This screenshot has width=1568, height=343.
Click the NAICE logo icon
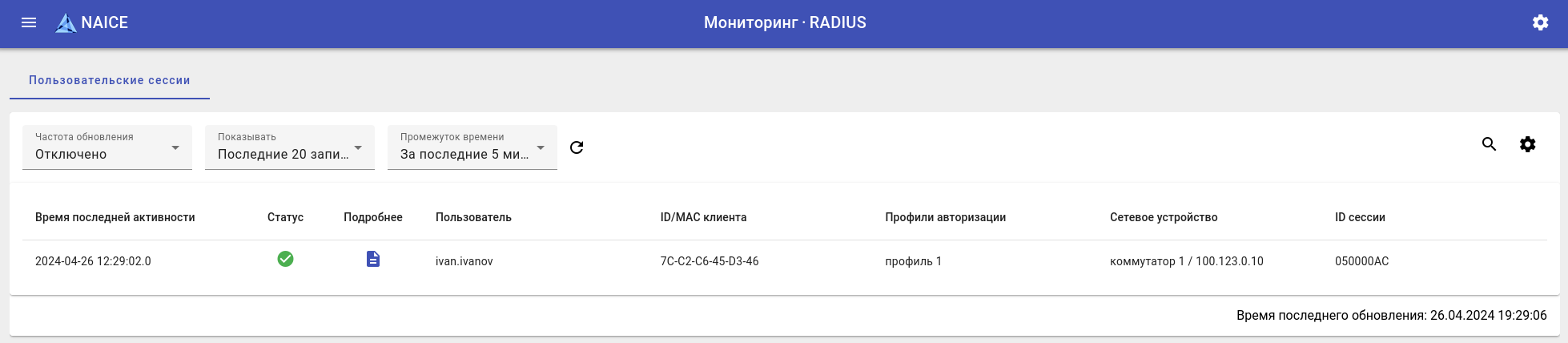[x=66, y=23]
